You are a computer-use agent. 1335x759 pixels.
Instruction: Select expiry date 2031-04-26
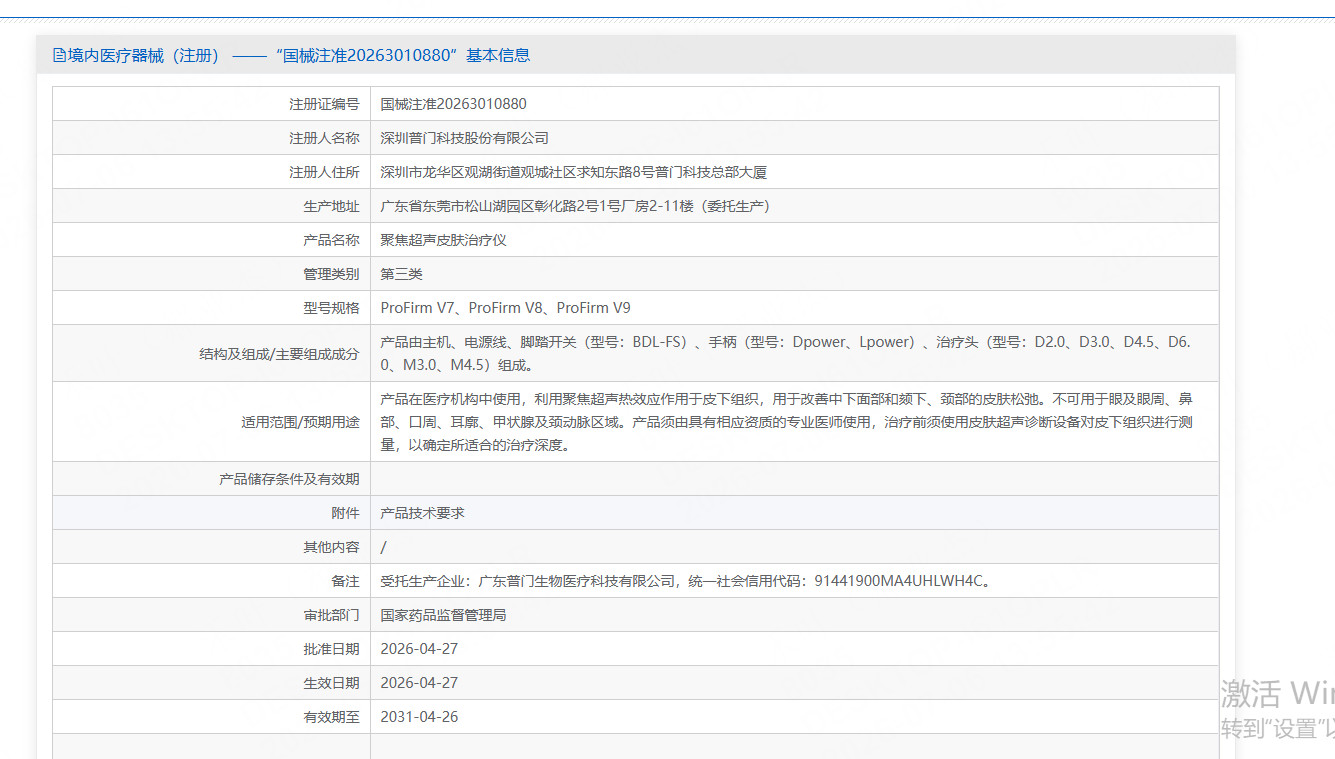point(419,717)
